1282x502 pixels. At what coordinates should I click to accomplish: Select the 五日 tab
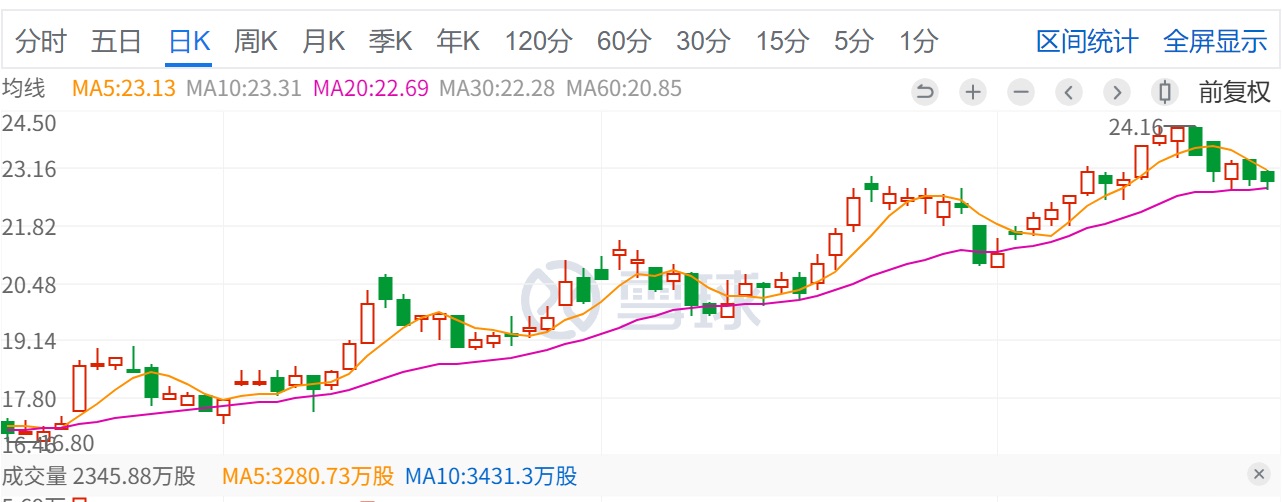[116, 41]
